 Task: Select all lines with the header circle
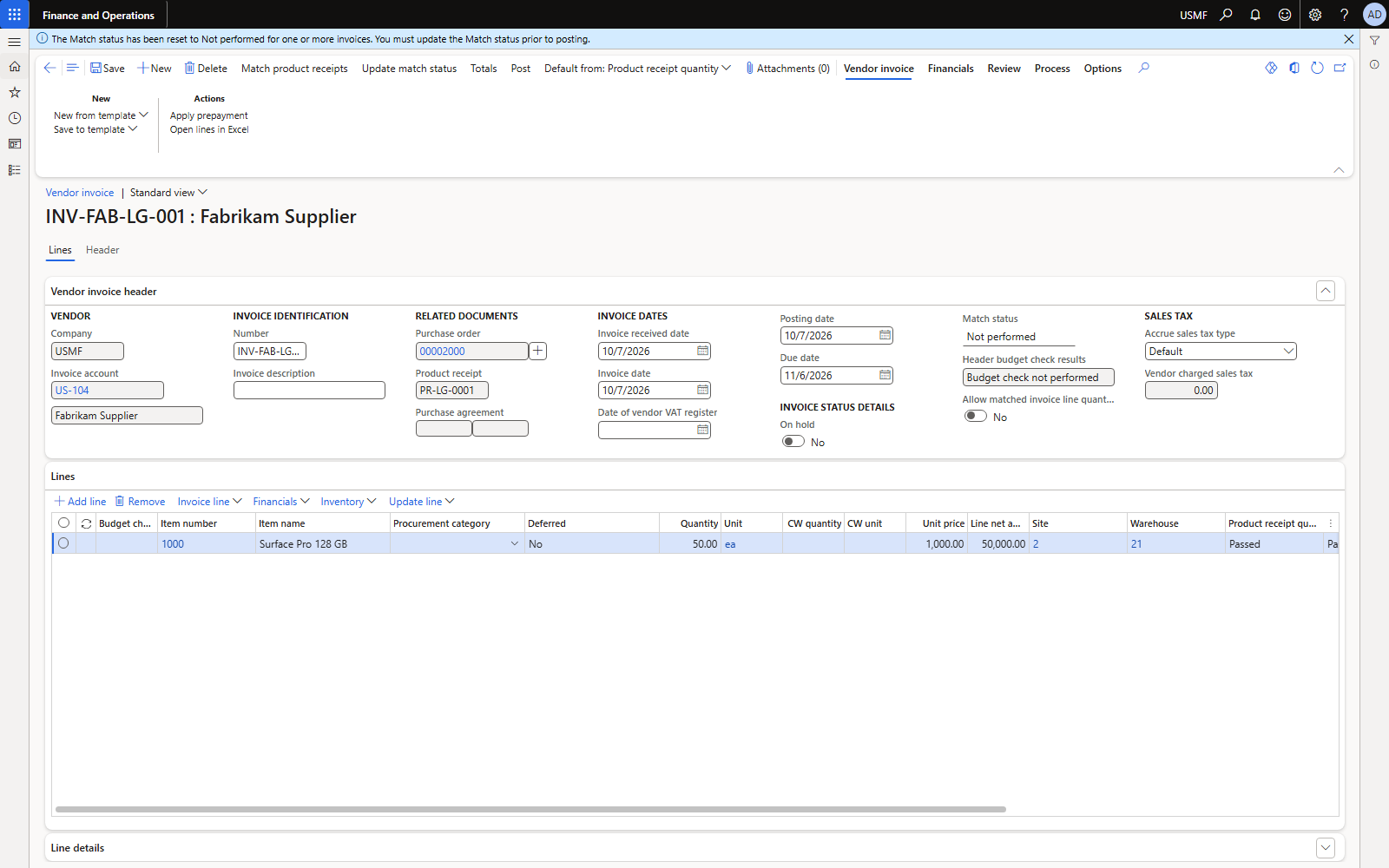pyautogui.click(x=63, y=523)
